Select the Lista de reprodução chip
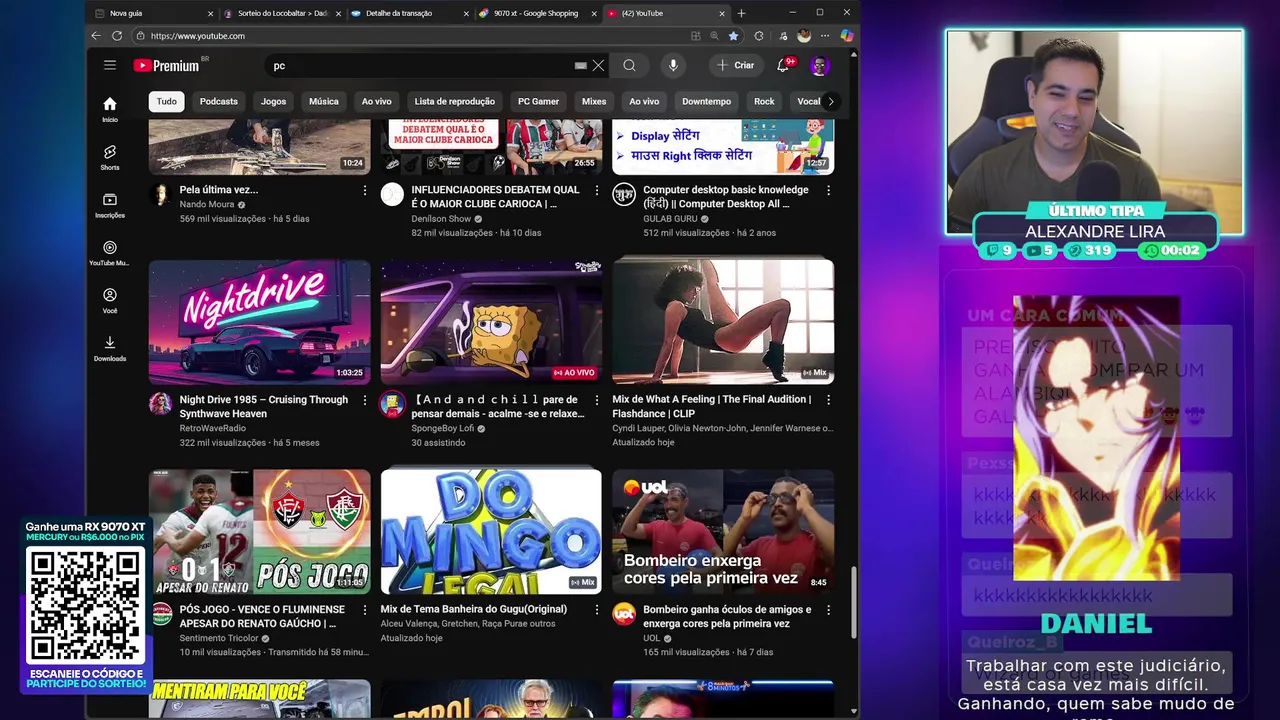Screen dimensions: 1280x720 (454, 101)
